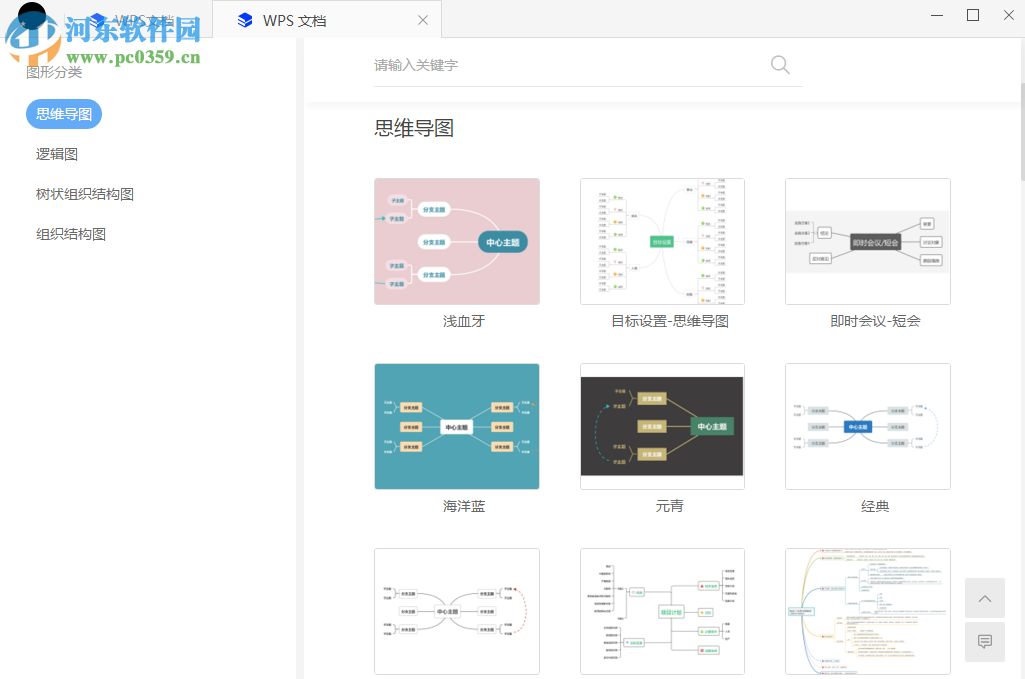Viewport: 1025px width, 679px height.
Task: Click the user avatar in the top-left corner
Action: click(x=31, y=16)
